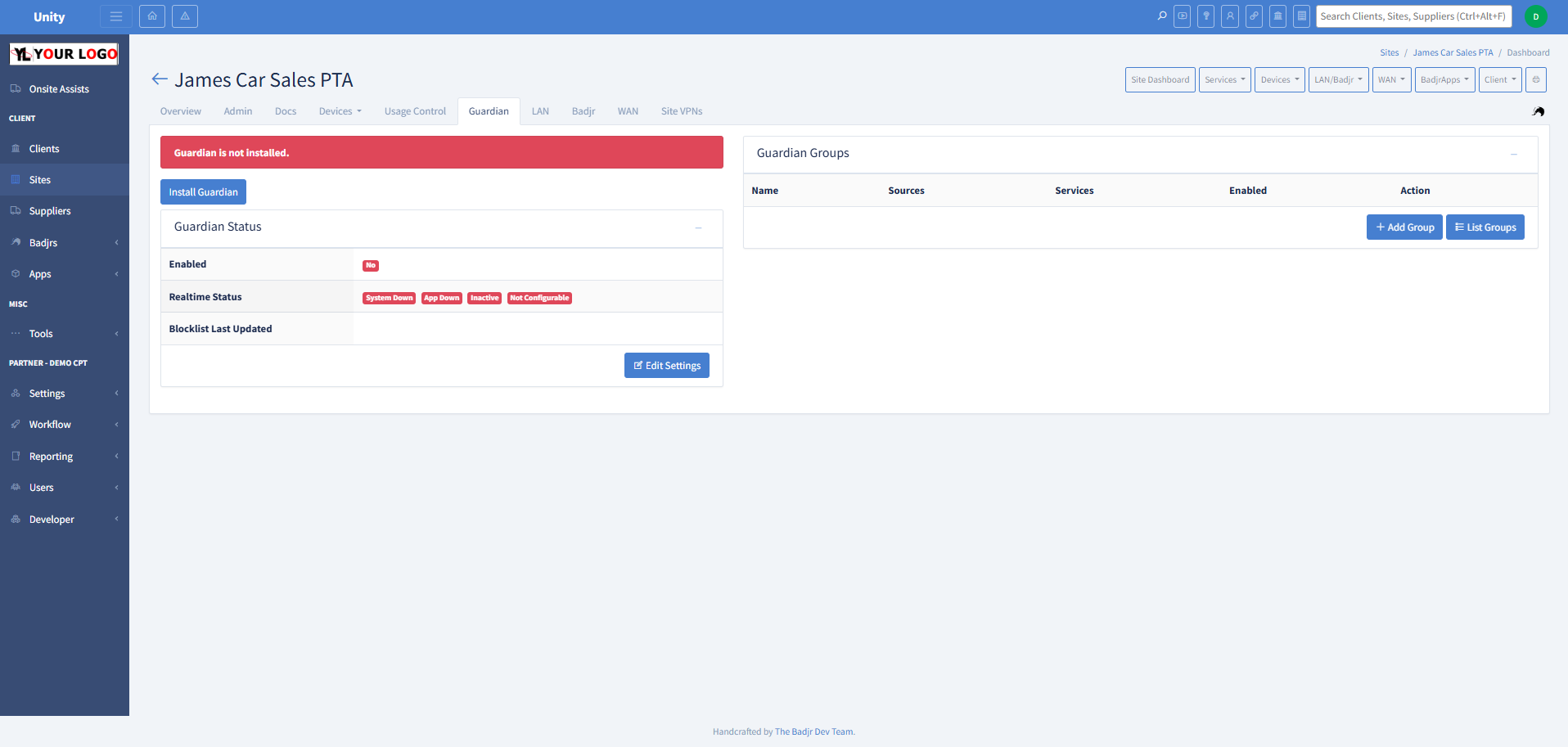Click the magnifier search icon
This screenshot has height=747, width=1568.
tap(1162, 16)
